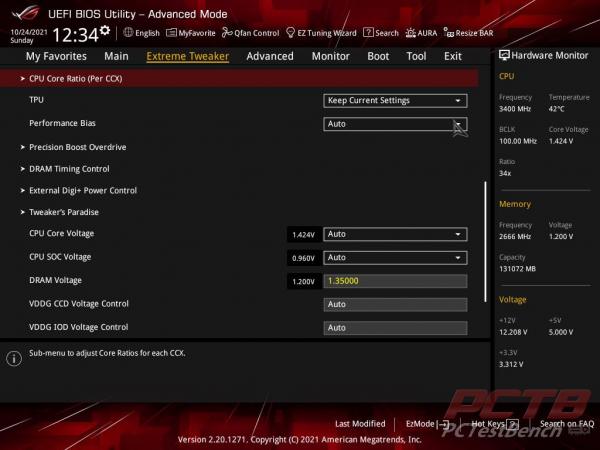This screenshot has height=450, width=600.
Task: Click CPU Core Voltage 1.424V readout
Action: tap(303, 235)
